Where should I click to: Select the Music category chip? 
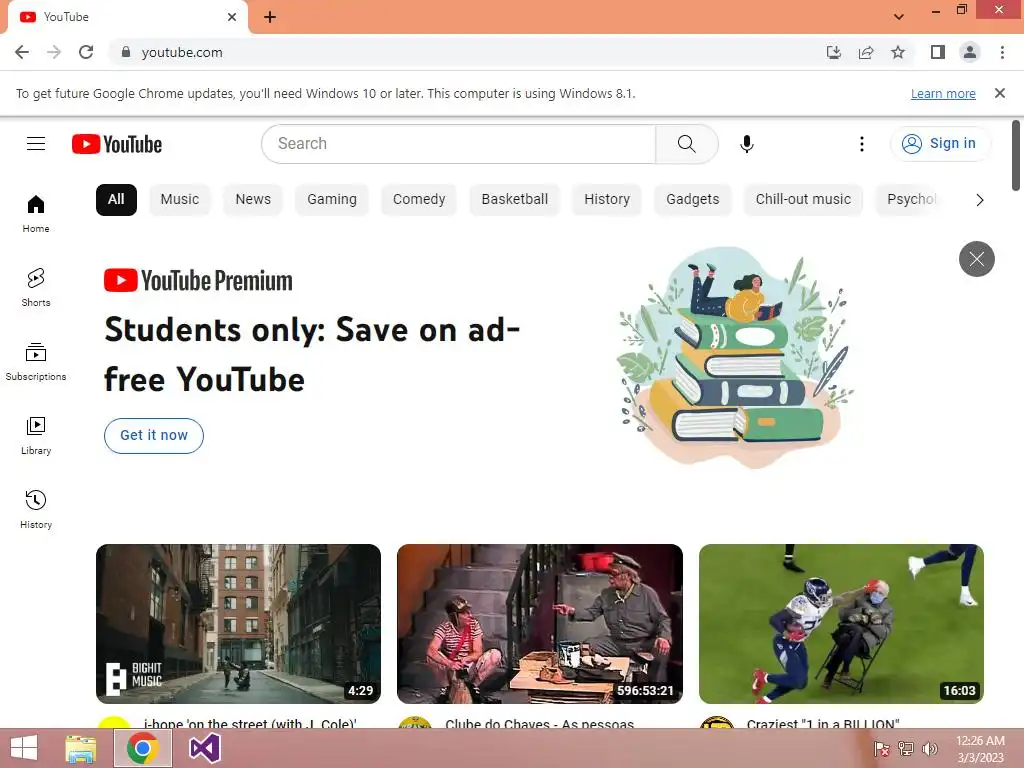(x=180, y=199)
